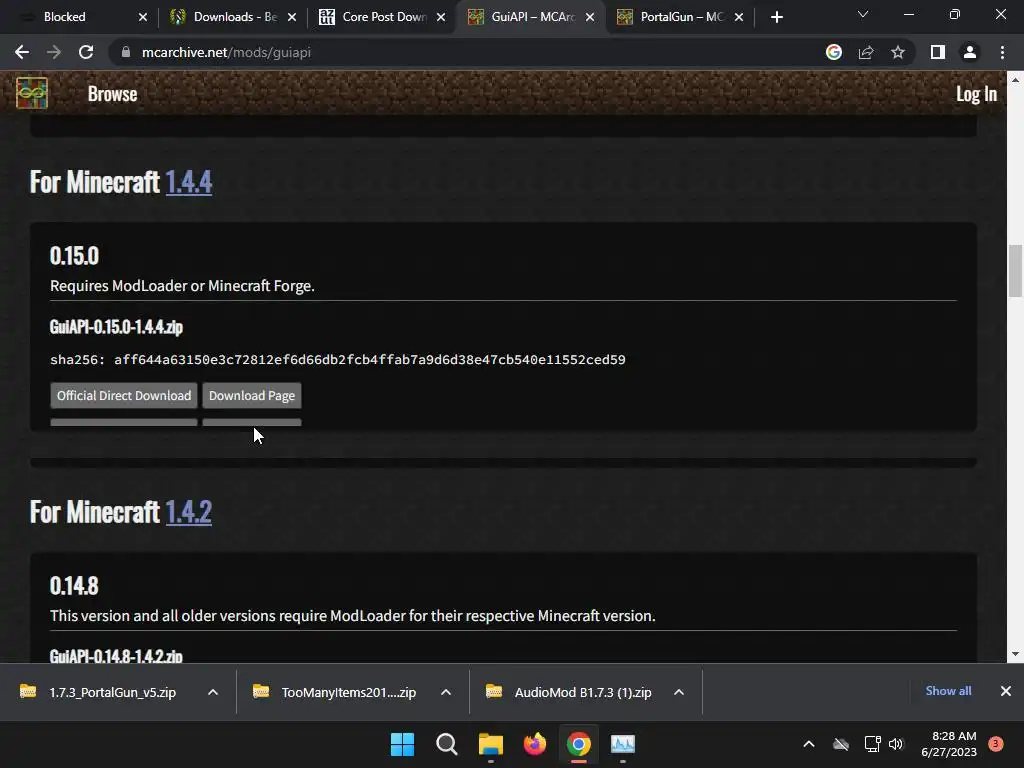This screenshot has height=768, width=1024.
Task: Close the Downloads - Be tab
Action: pyautogui.click(x=292, y=17)
